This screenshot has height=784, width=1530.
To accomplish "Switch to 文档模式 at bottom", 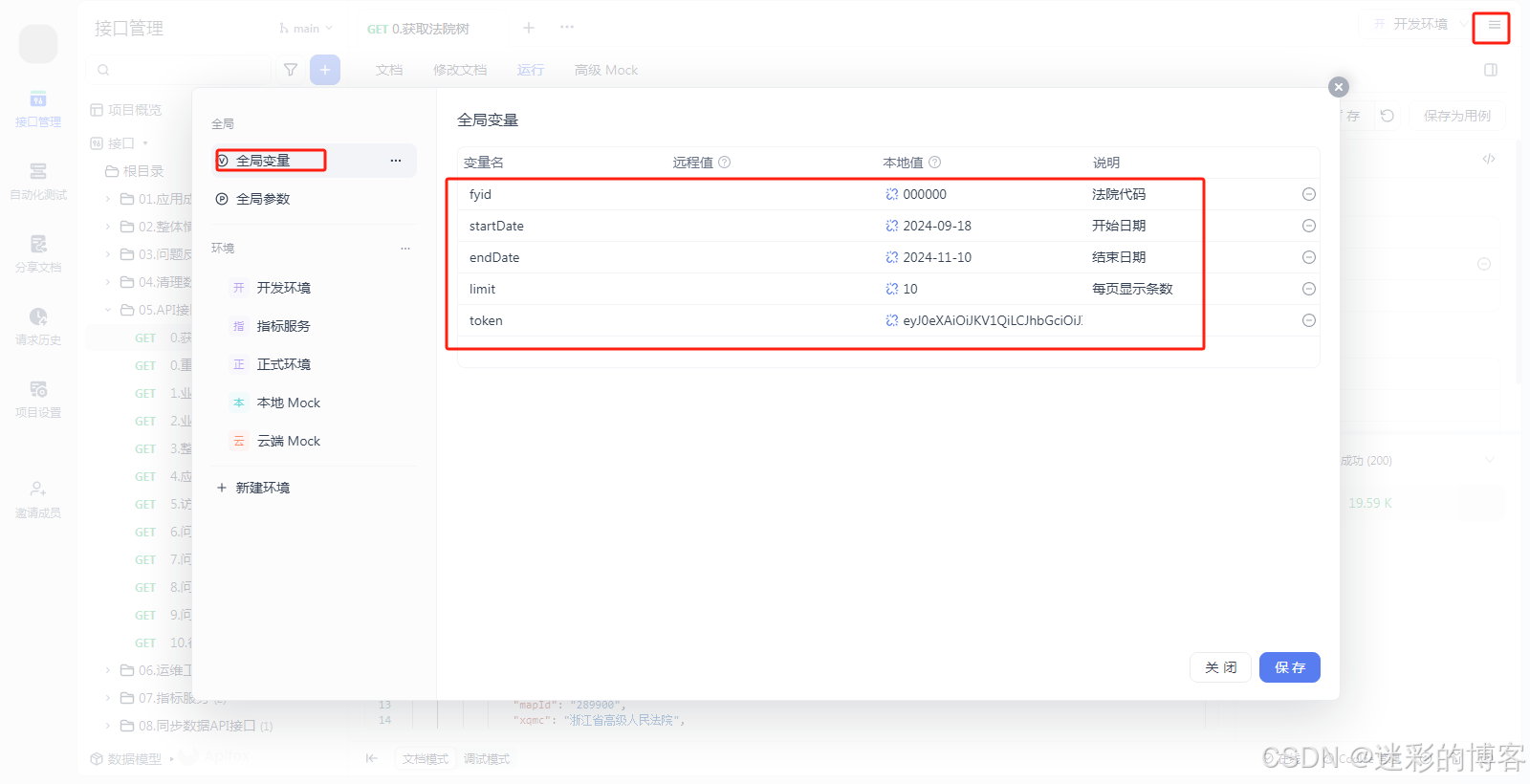I will point(426,759).
